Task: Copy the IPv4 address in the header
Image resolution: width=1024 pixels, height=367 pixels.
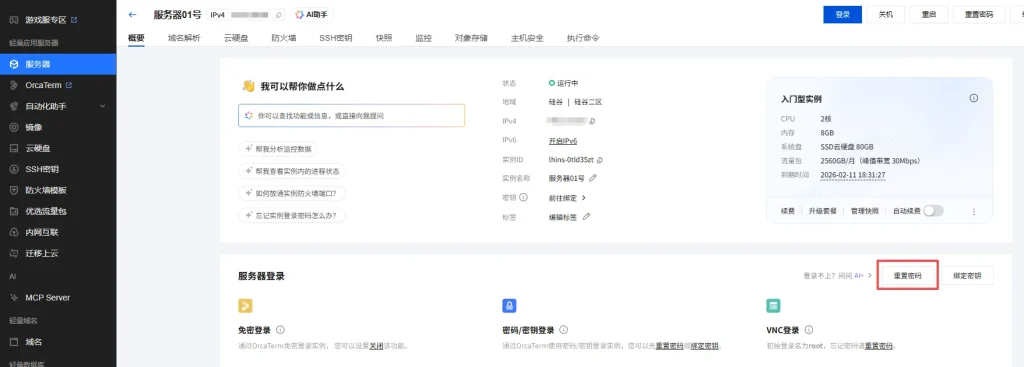Action: [x=279, y=14]
